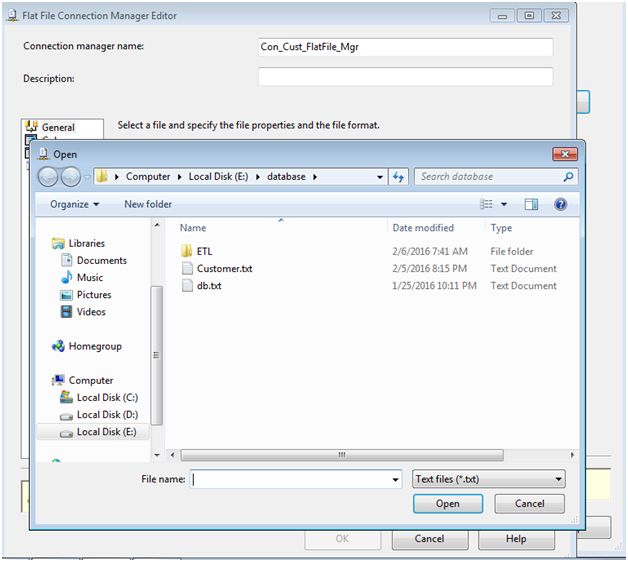Click the file list scroll left arrow
This screenshot has height=562, width=628.
click(x=172, y=455)
